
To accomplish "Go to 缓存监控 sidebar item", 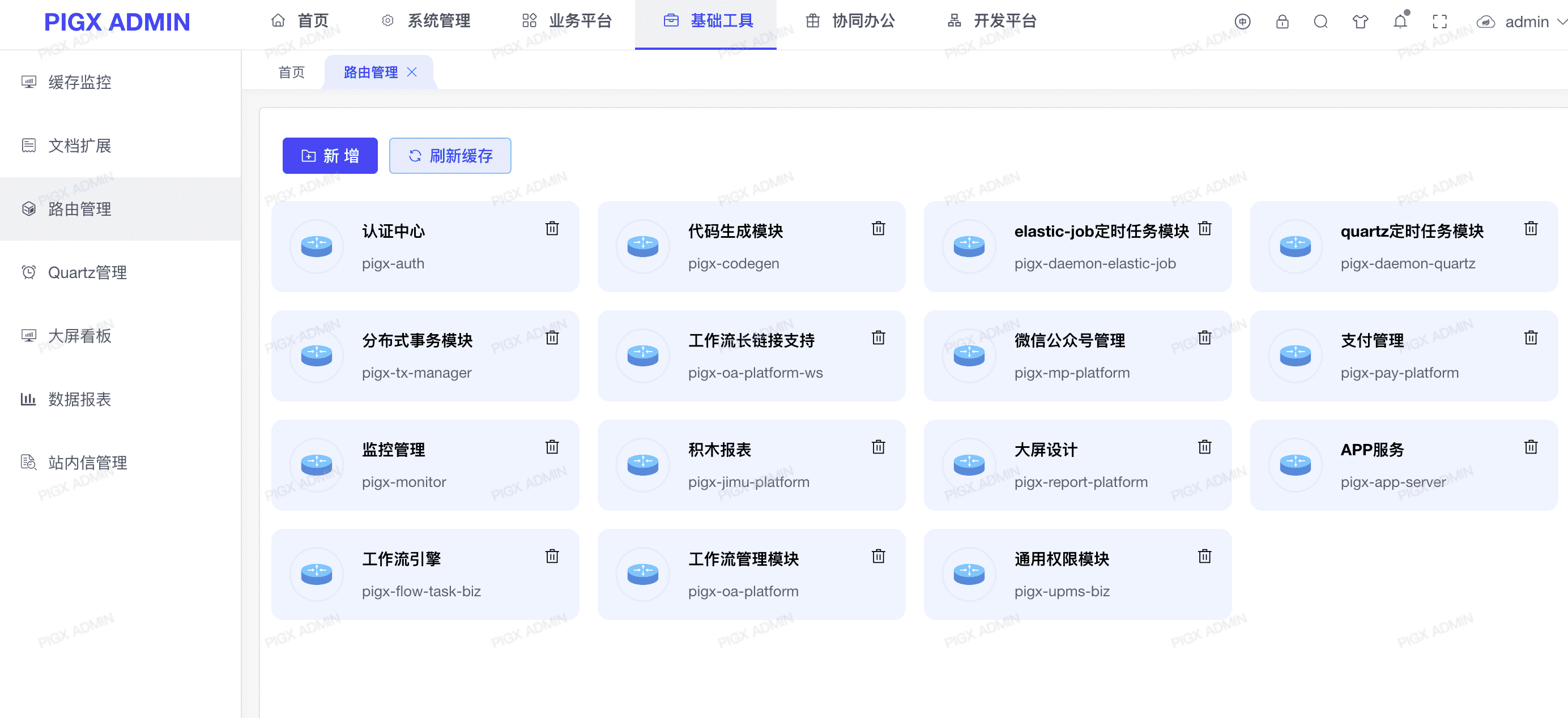I will (79, 82).
